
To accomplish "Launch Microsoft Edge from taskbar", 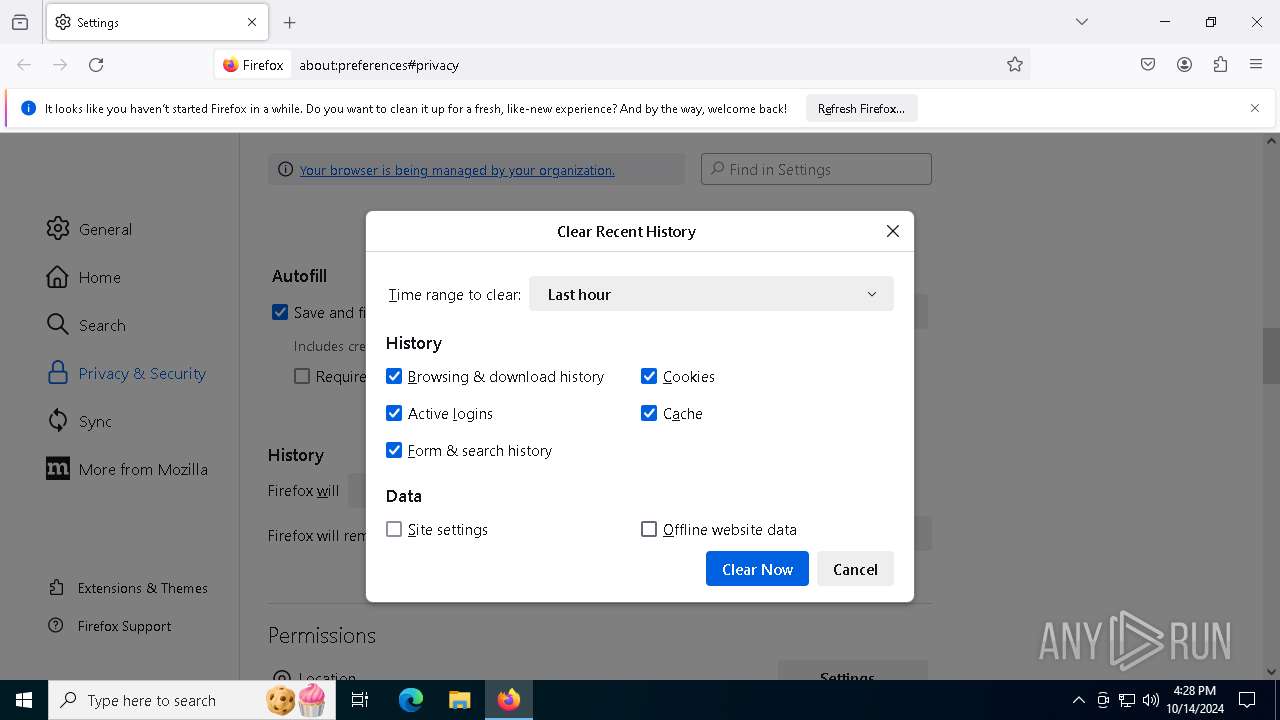I will pyautogui.click(x=411, y=700).
